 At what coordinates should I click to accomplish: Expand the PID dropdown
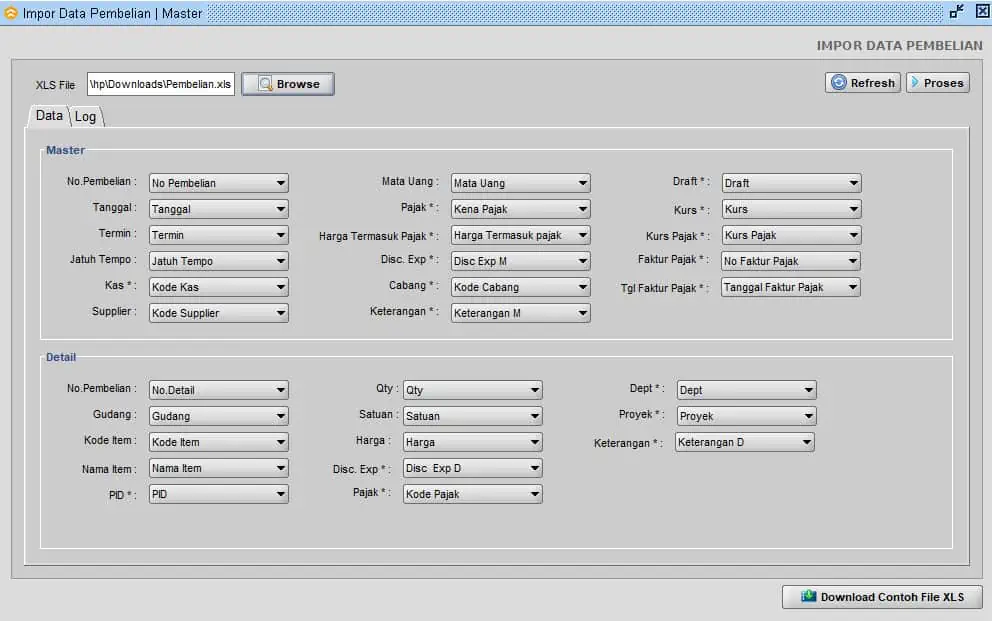(219, 494)
